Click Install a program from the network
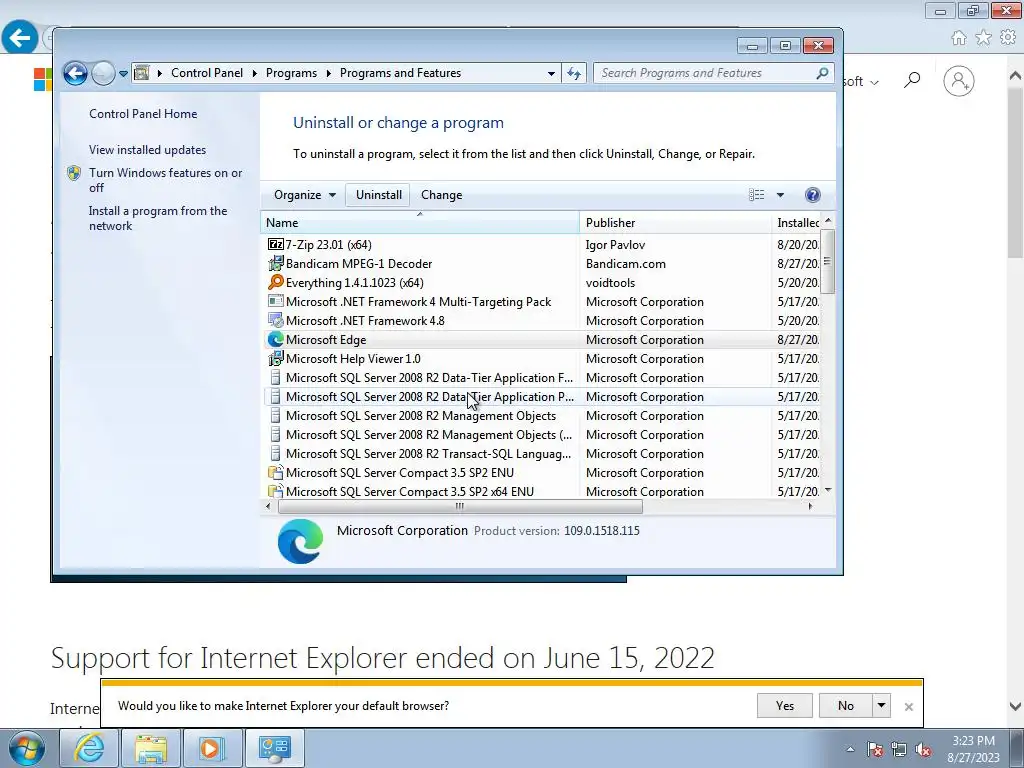The width and height of the screenshot is (1024, 768). [158, 218]
